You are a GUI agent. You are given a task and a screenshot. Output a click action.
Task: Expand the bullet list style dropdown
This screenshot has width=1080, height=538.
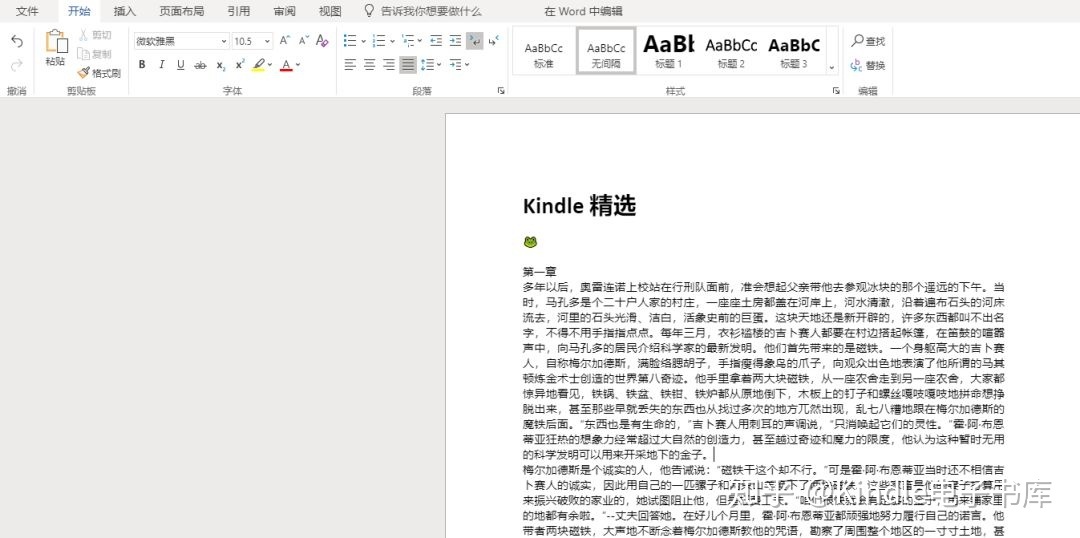click(363, 41)
